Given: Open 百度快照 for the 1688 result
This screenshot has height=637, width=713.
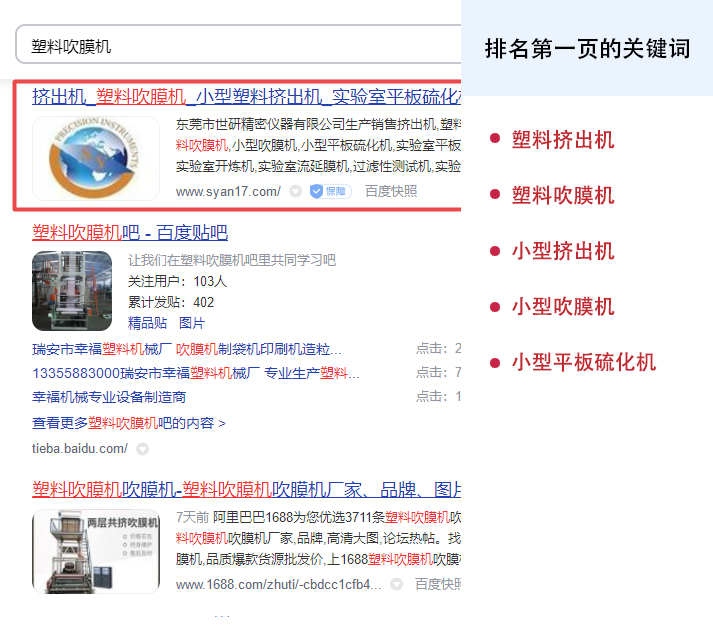Looking at the screenshot, I should coord(437,584).
